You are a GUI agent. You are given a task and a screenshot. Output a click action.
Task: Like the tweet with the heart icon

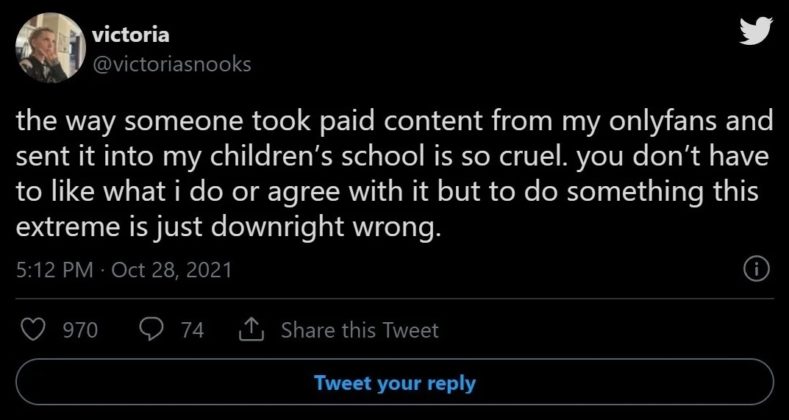pos(33,330)
